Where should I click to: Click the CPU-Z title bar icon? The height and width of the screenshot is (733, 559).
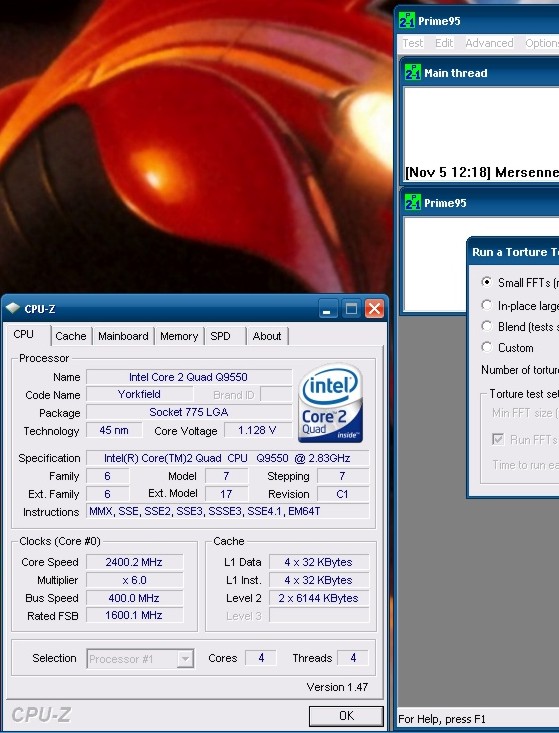(13, 309)
